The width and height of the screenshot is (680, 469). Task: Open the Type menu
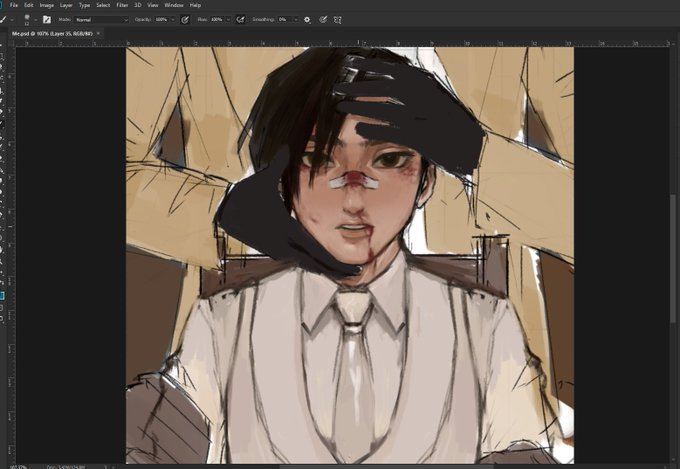[84, 5]
